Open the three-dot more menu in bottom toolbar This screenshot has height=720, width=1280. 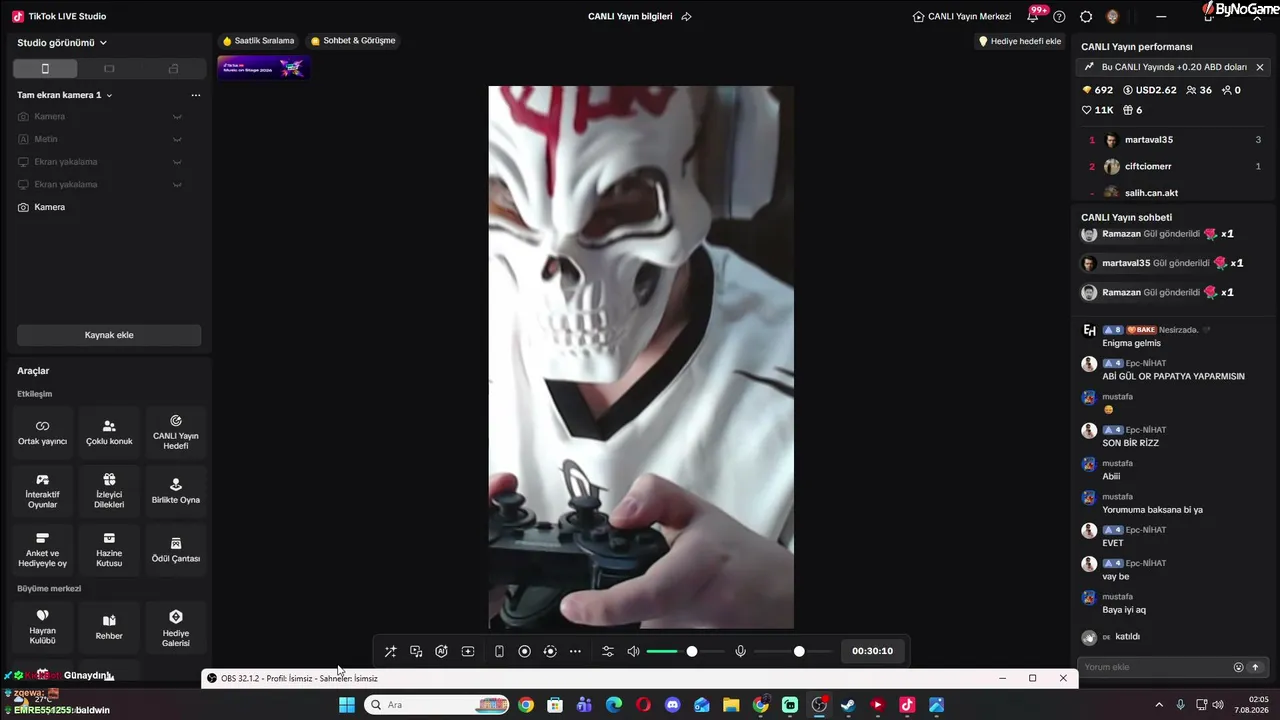click(x=575, y=651)
